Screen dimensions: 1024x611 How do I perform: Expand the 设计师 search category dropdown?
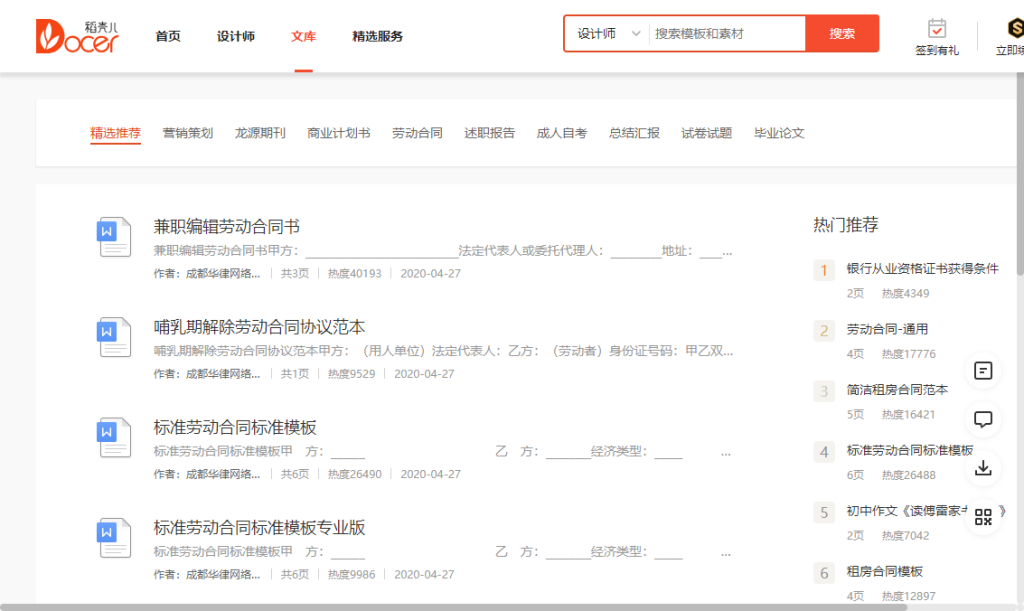coord(607,34)
